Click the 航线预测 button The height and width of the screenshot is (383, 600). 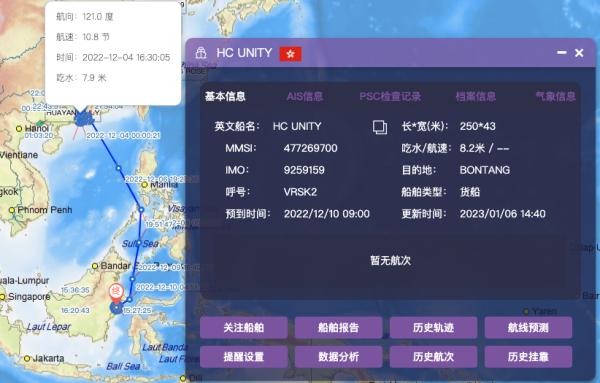coord(528,328)
